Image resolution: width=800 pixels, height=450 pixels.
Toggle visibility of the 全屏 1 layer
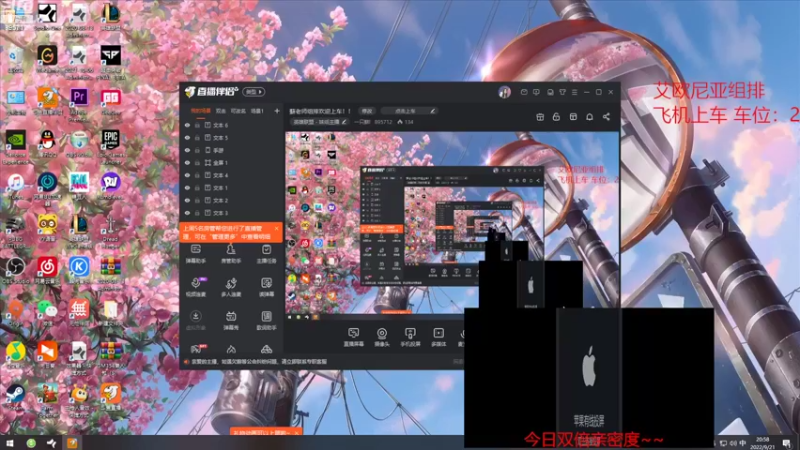(x=187, y=163)
